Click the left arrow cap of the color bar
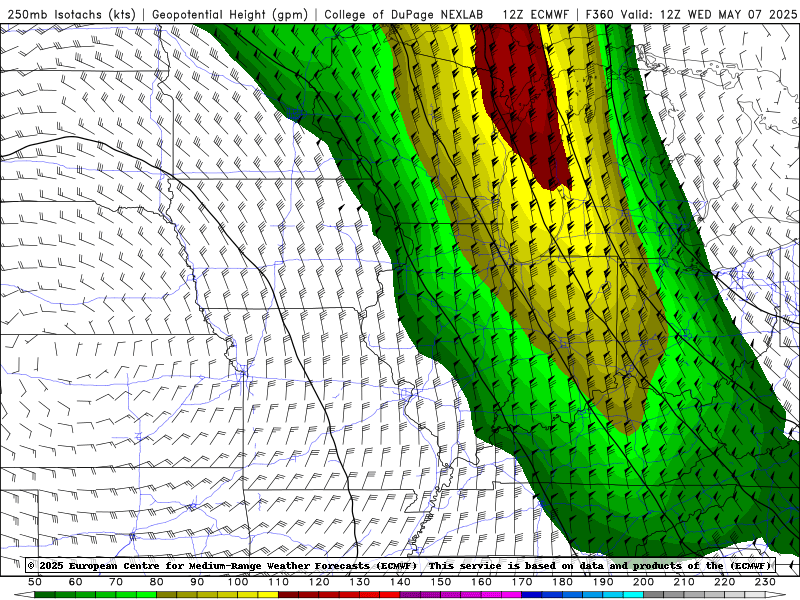This screenshot has width=800, height=600. (24, 594)
